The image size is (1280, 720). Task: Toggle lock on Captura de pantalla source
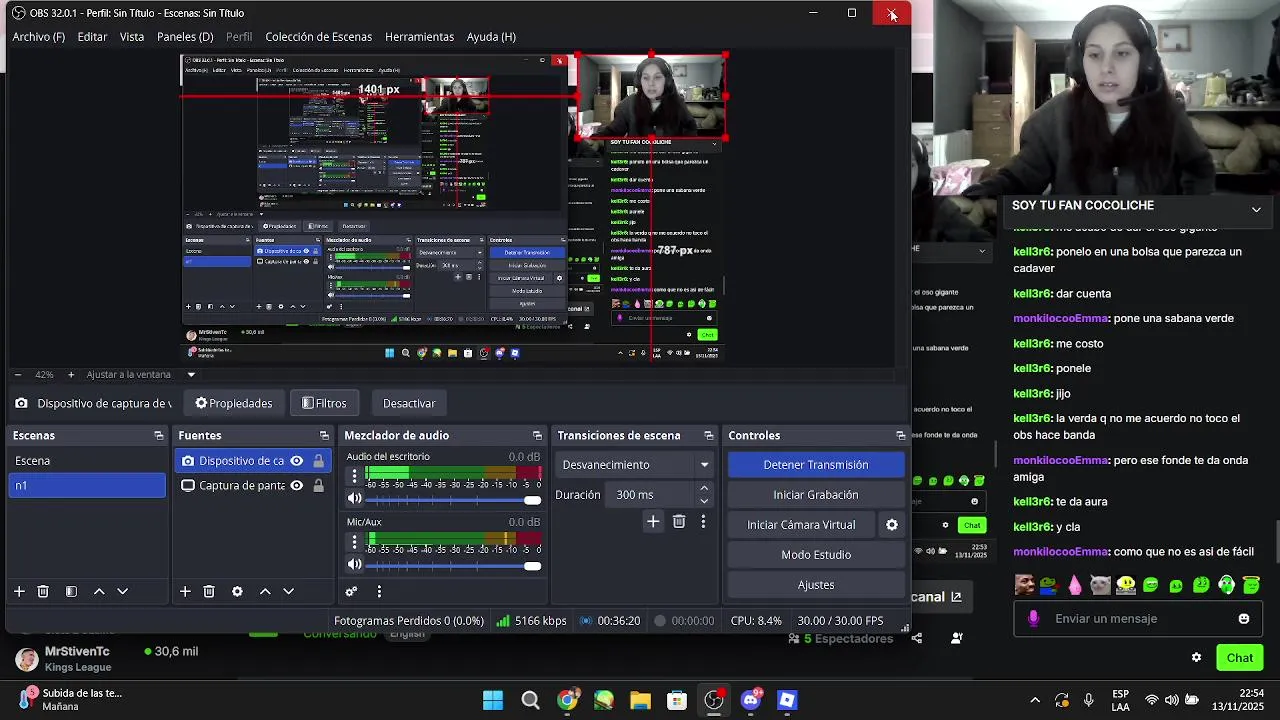pyautogui.click(x=318, y=486)
